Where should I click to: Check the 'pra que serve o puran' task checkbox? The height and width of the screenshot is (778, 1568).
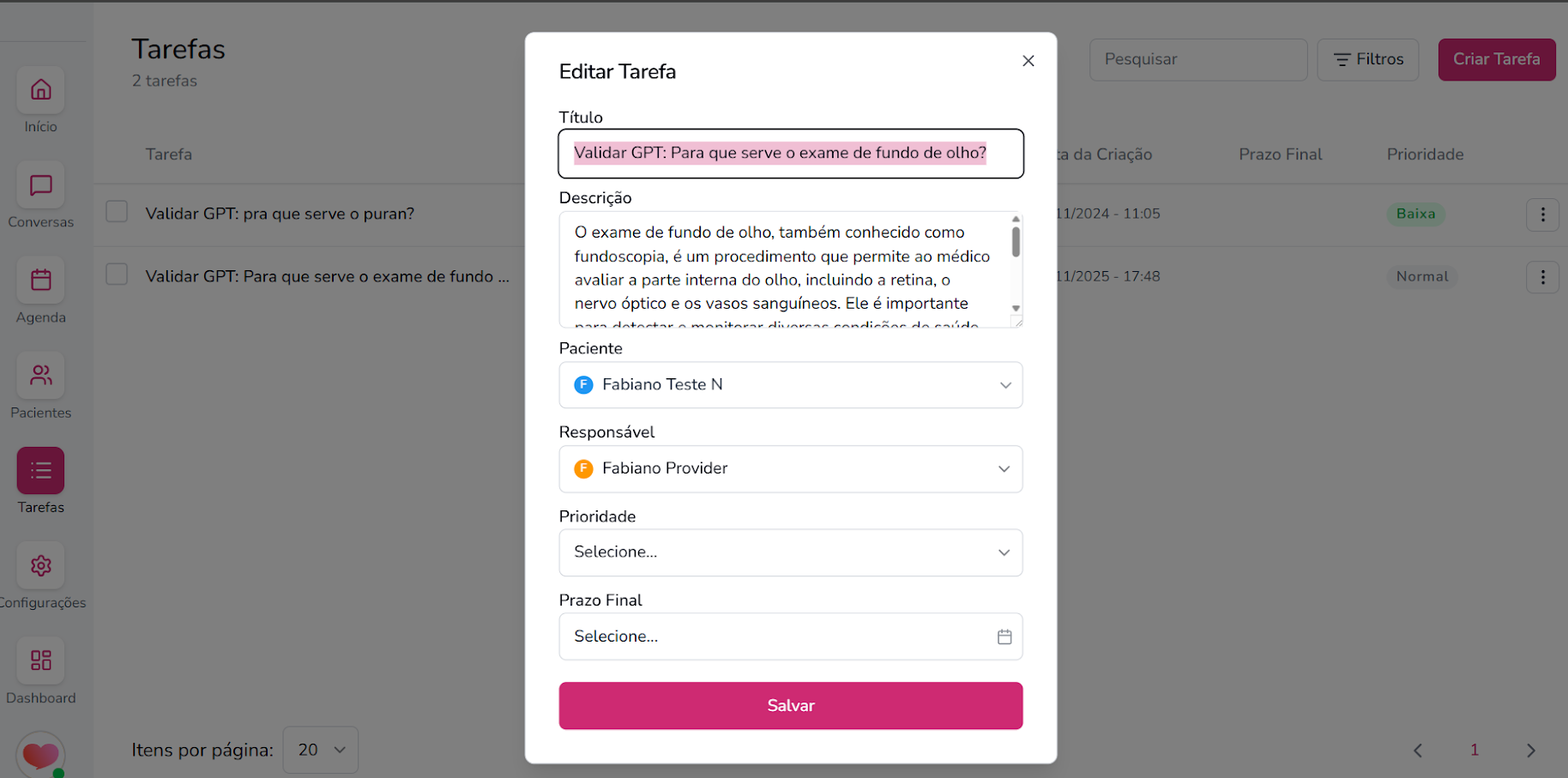click(117, 212)
